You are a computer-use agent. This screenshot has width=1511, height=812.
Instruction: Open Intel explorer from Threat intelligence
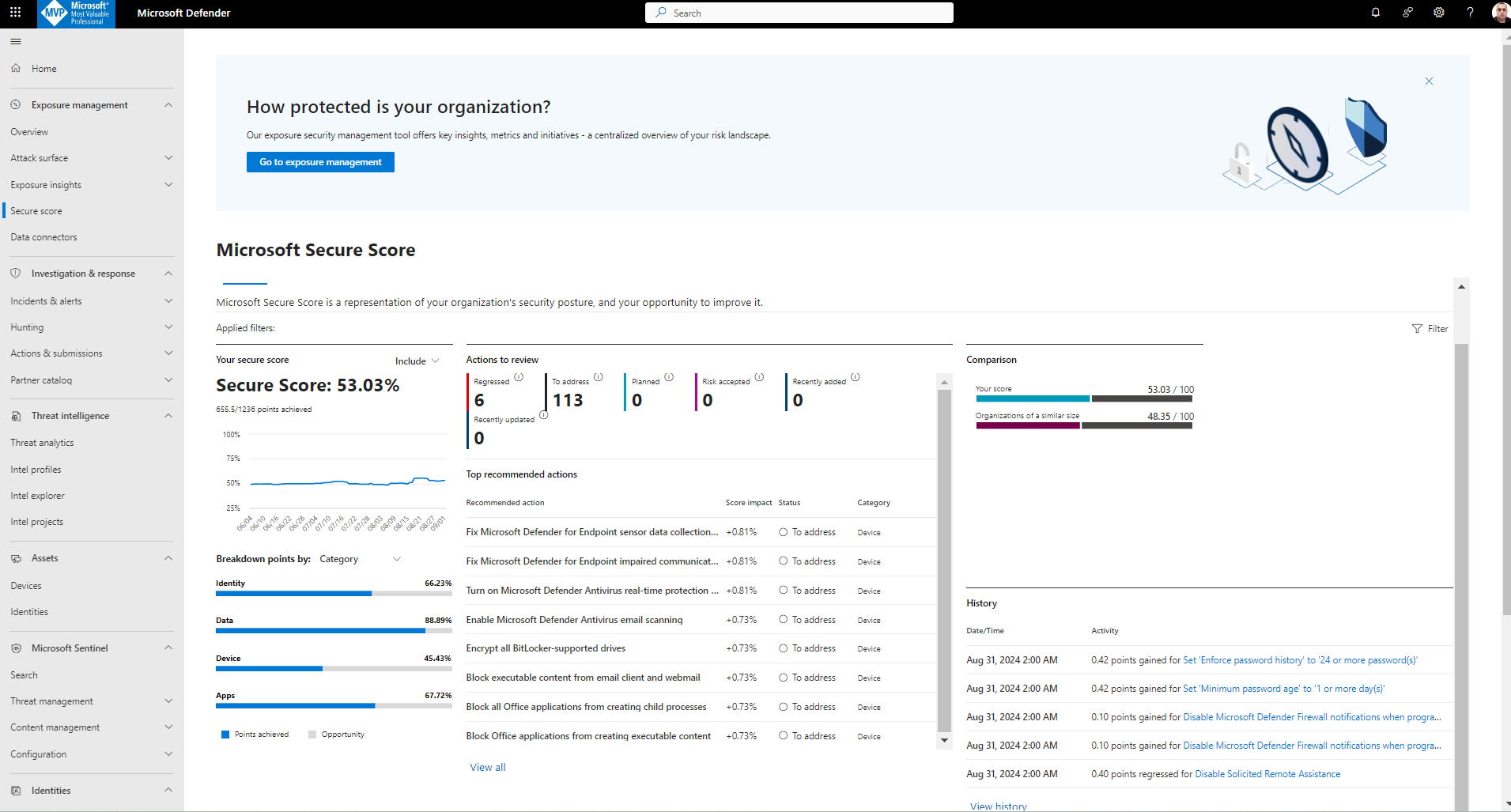(37, 495)
